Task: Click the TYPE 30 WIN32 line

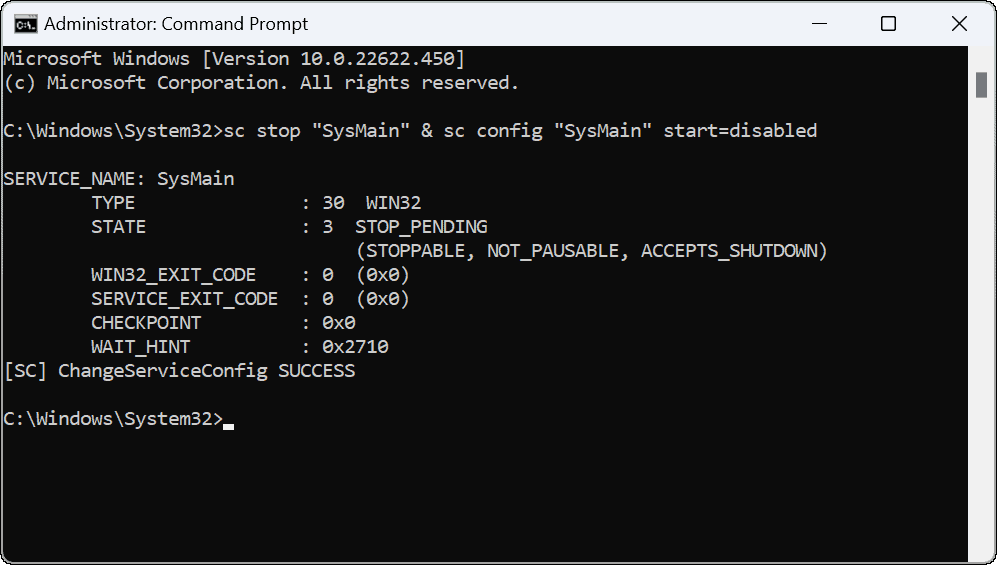Action: tap(256, 203)
